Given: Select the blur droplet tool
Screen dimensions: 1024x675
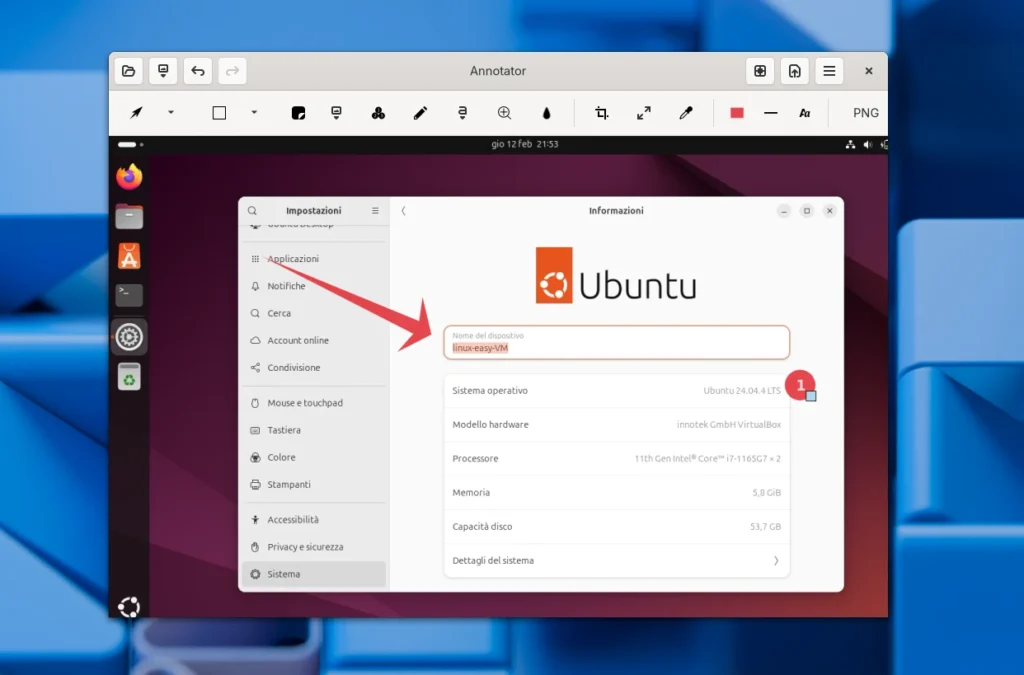Looking at the screenshot, I should 546,112.
